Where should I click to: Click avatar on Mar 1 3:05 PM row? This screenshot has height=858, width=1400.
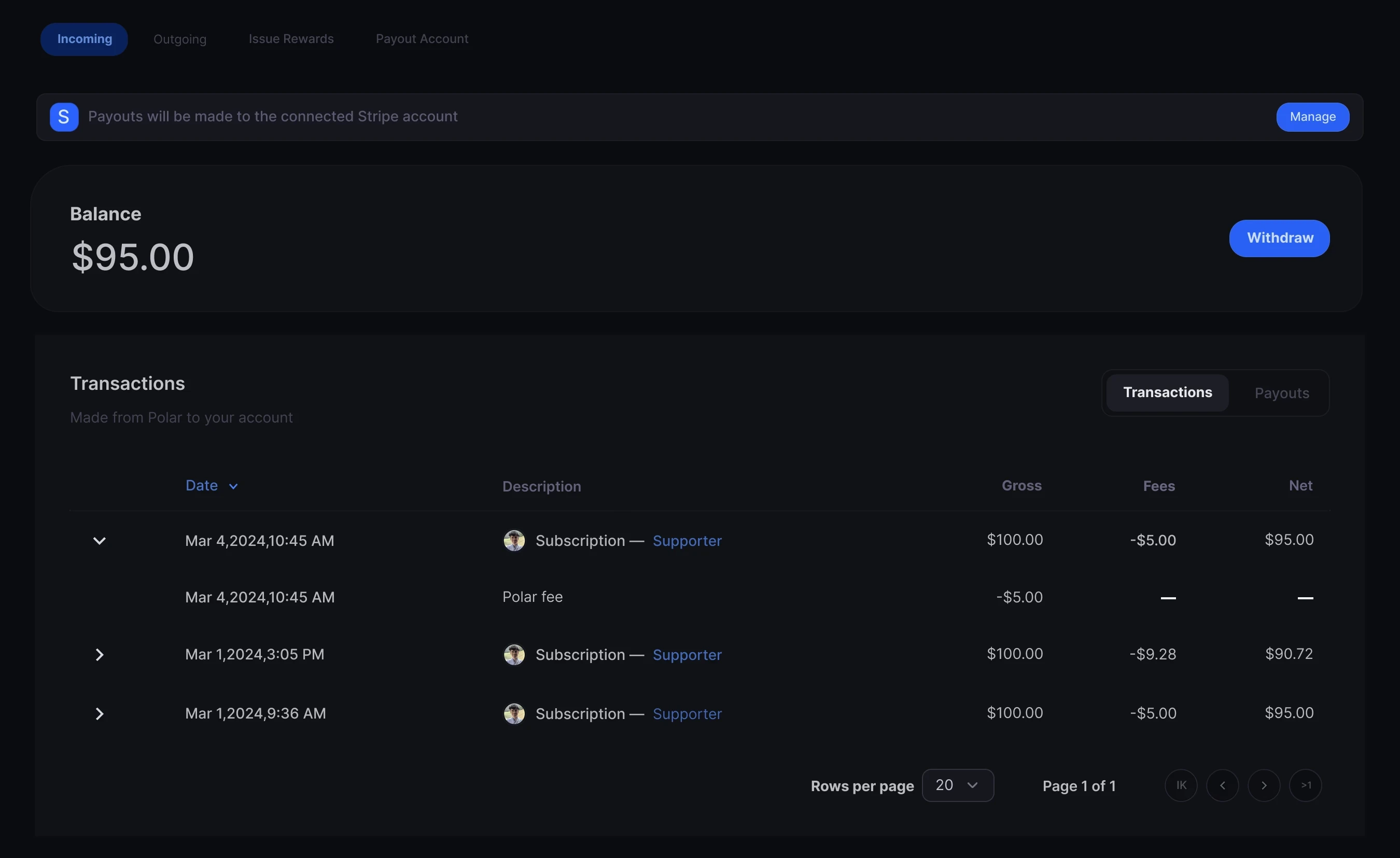click(514, 655)
